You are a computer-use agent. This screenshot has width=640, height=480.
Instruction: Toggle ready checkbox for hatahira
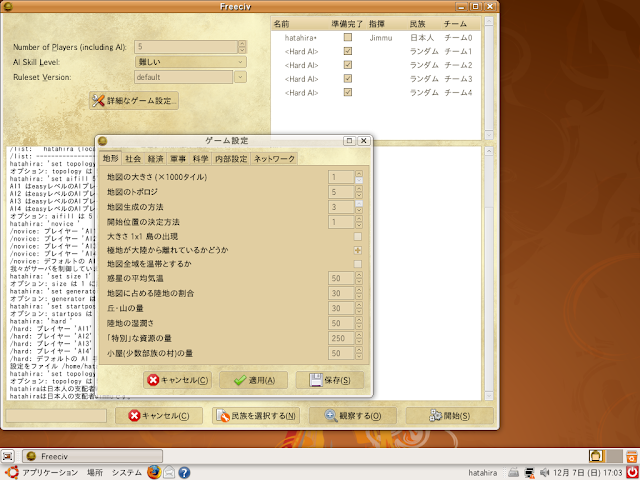click(x=347, y=38)
